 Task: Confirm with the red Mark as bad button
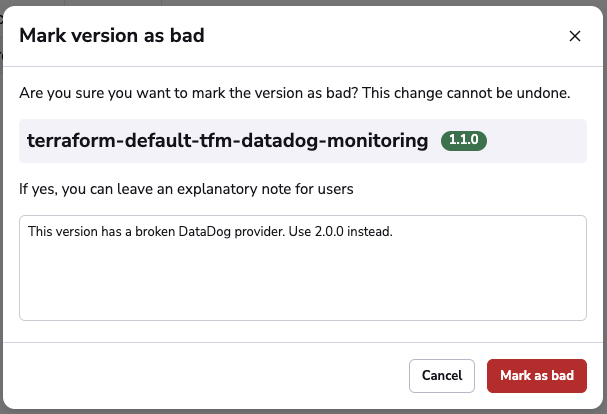(537, 375)
